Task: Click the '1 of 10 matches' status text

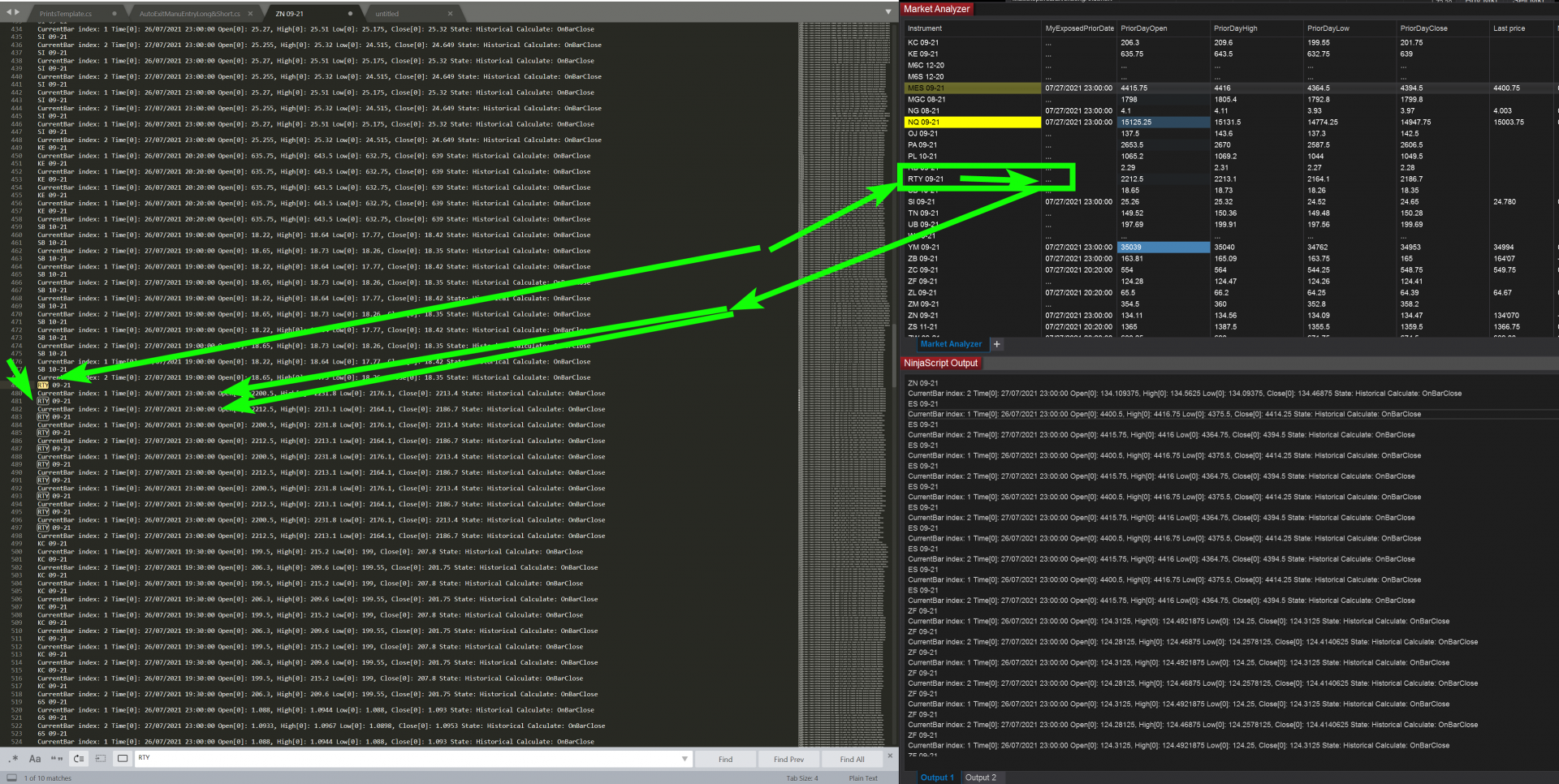Action: 48,778
